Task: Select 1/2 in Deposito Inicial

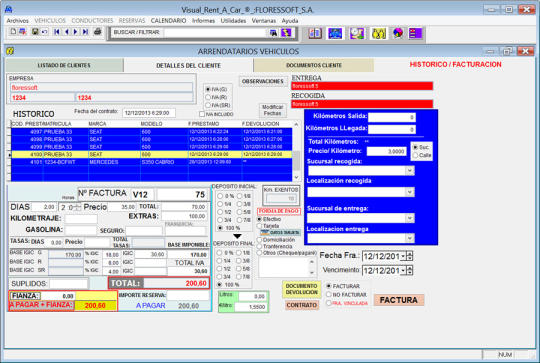Action: coord(220,212)
